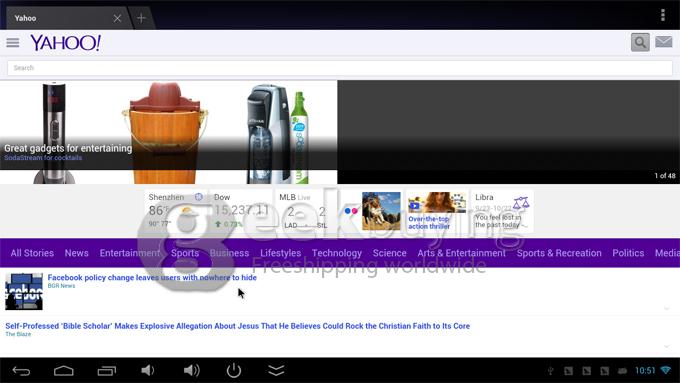Click the Yahoo search input field

pos(340,68)
